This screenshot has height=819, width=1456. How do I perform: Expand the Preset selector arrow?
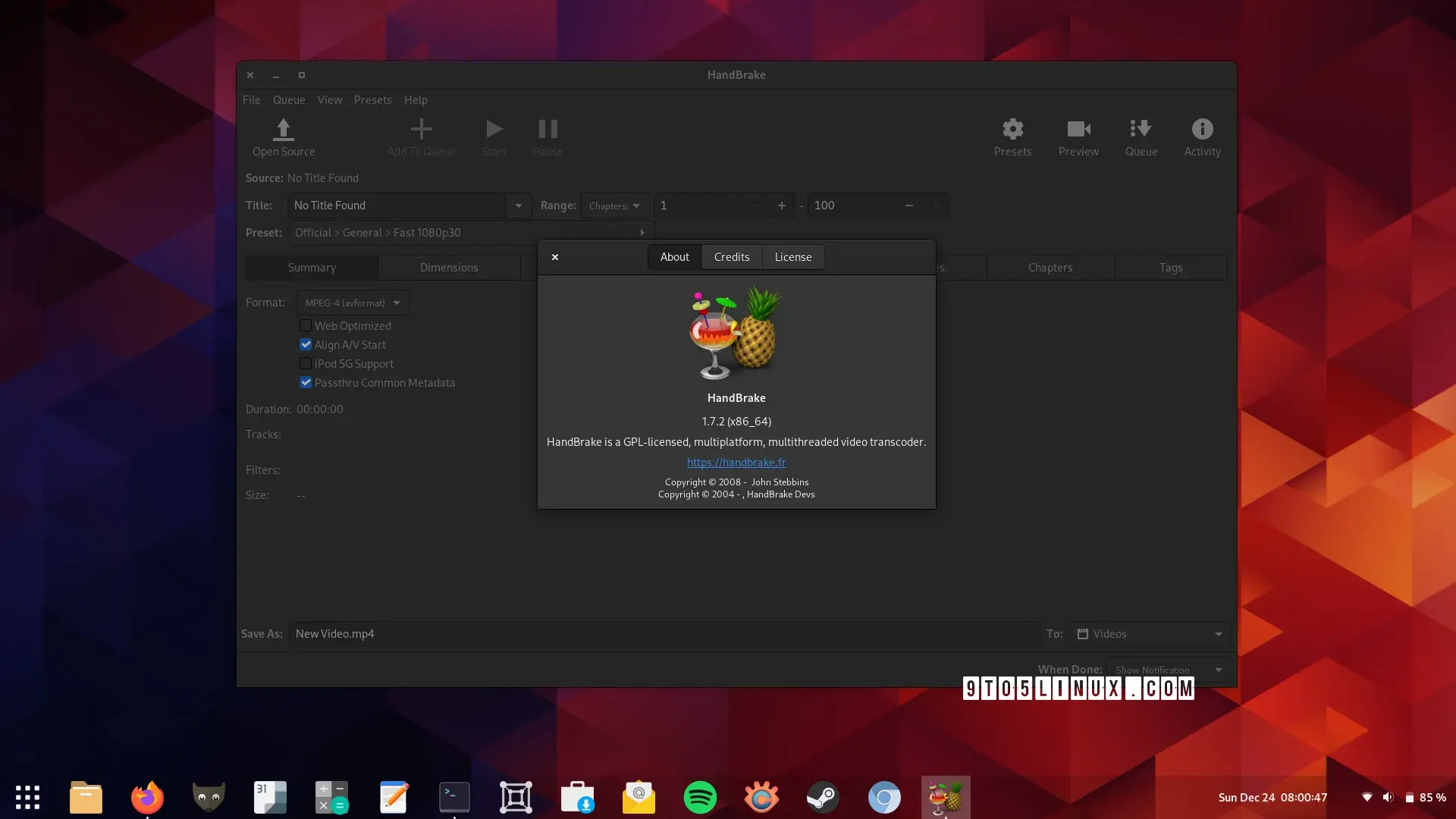coord(642,233)
